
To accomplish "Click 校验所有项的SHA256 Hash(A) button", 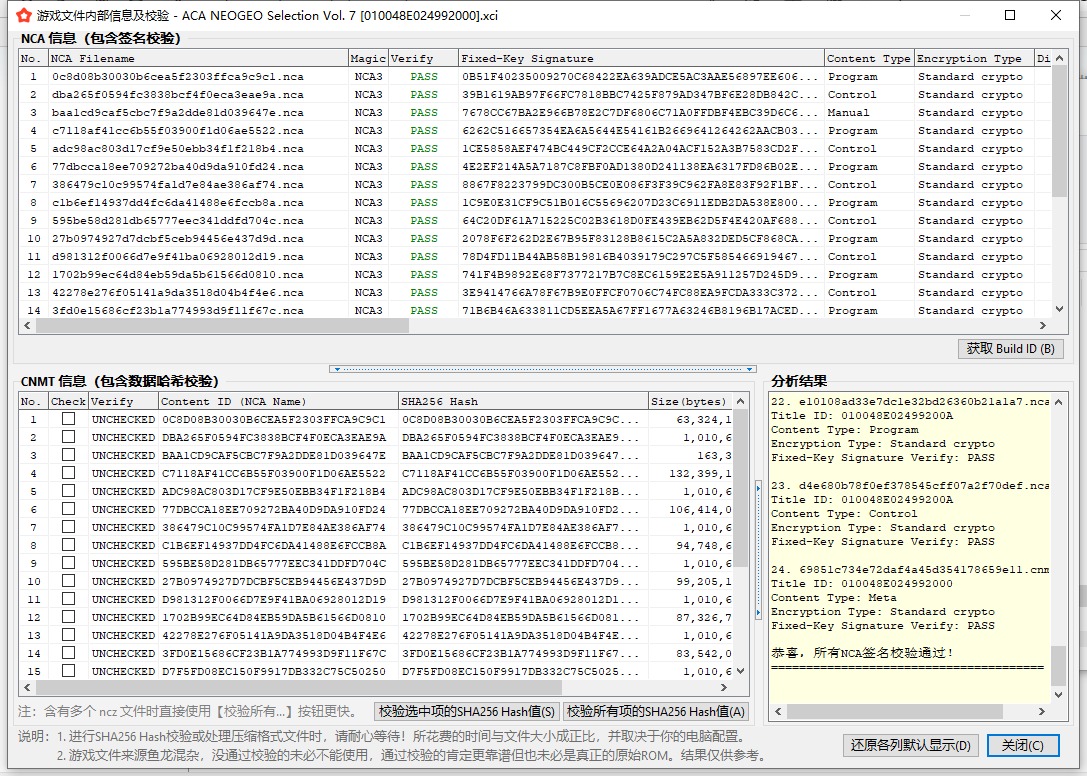I will (x=655, y=711).
